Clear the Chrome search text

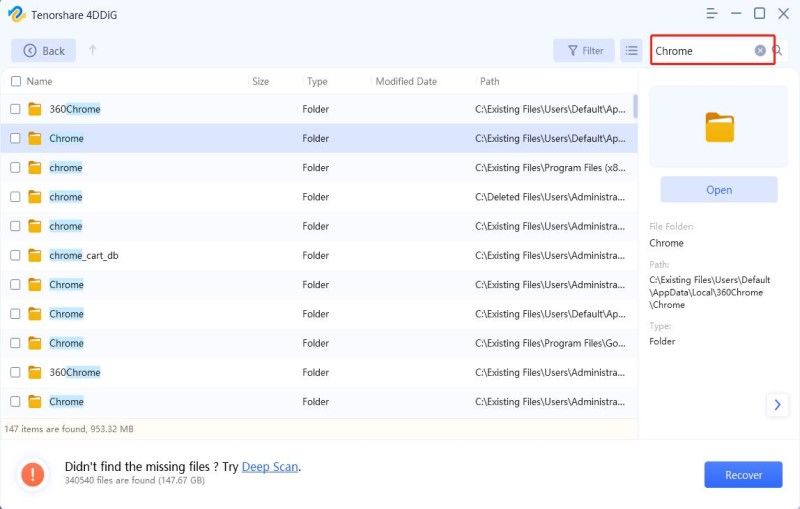coord(760,51)
